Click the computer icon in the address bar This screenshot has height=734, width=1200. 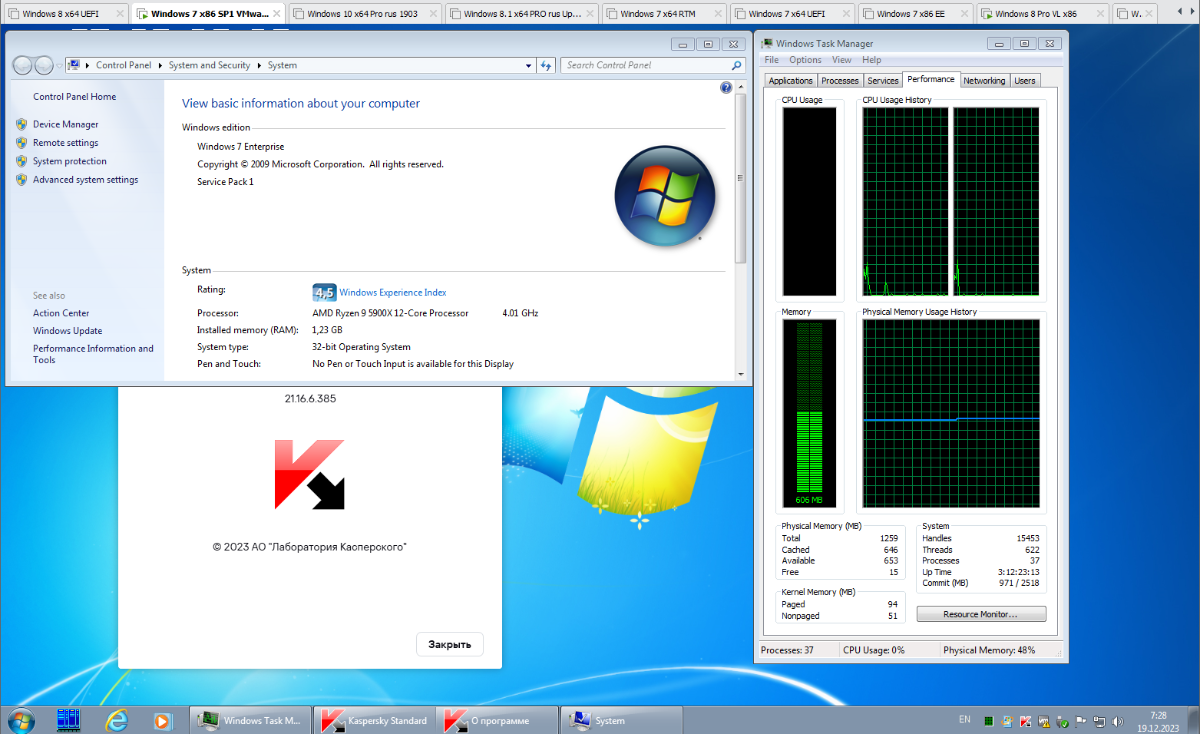point(75,65)
